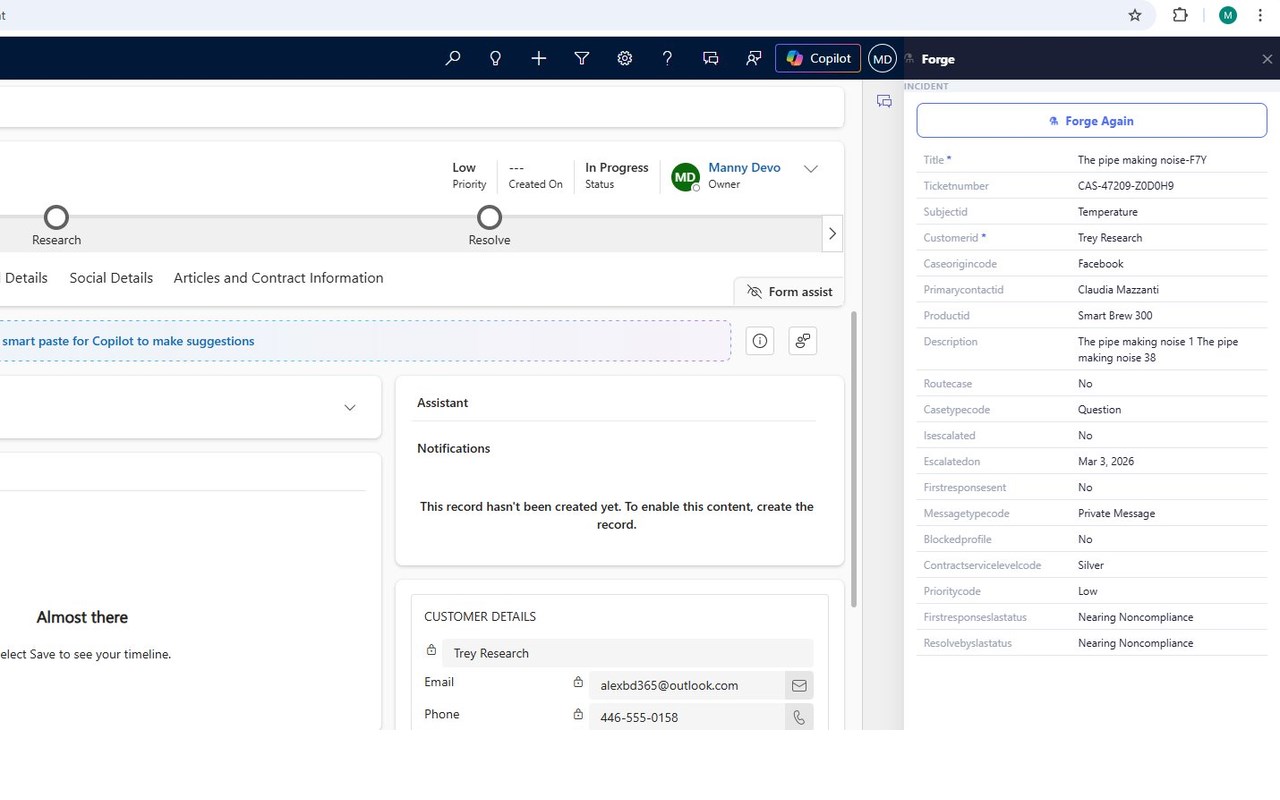Click the phone call icon
This screenshot has height=800, width=1280.
coord(799,717)
